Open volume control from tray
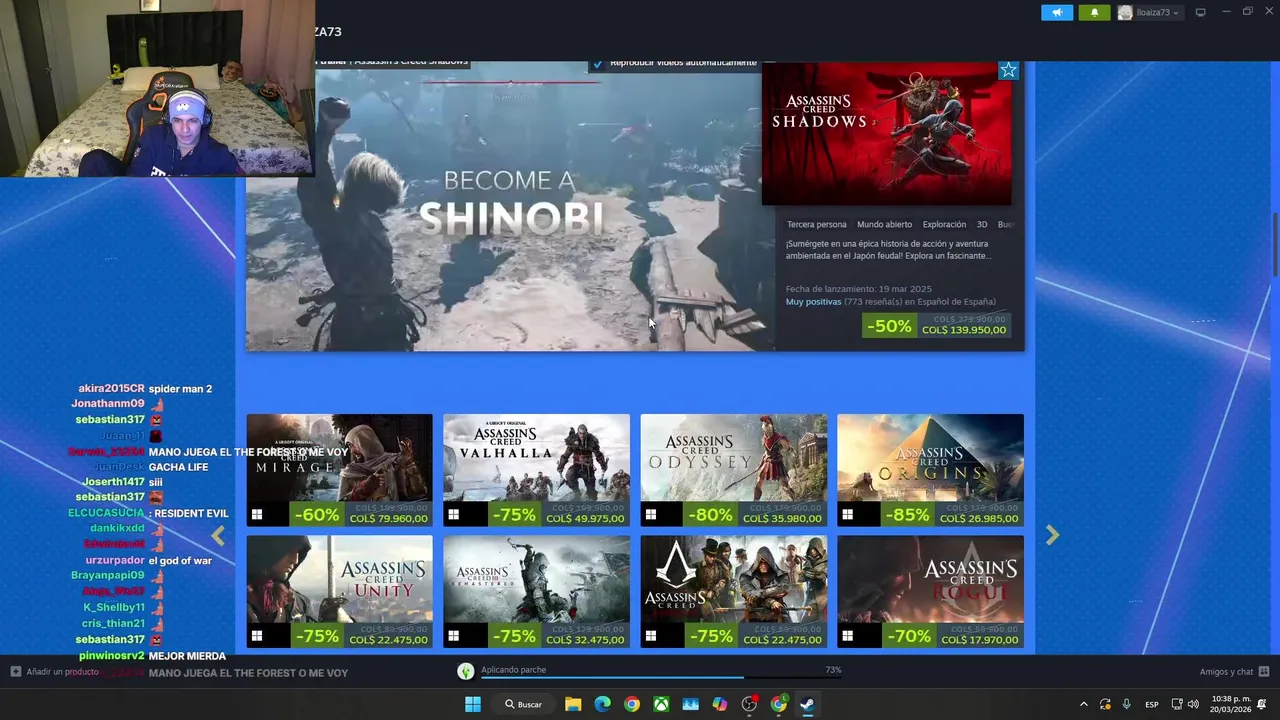The height and width of the screenshot is (720, 1280). 1193,704
